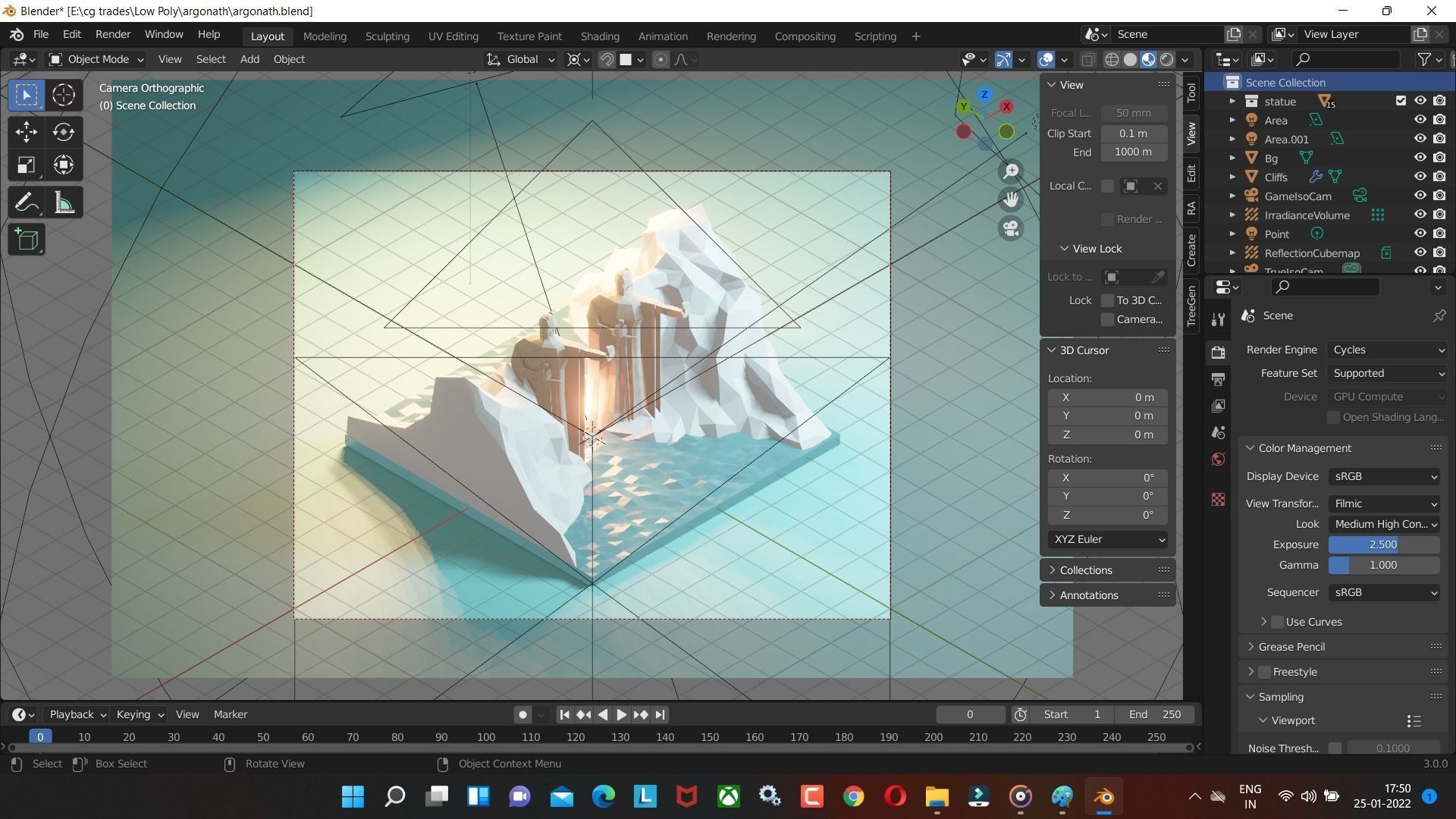
Task: Enable the Use Curves checkbox
Action: [1277, 622]
